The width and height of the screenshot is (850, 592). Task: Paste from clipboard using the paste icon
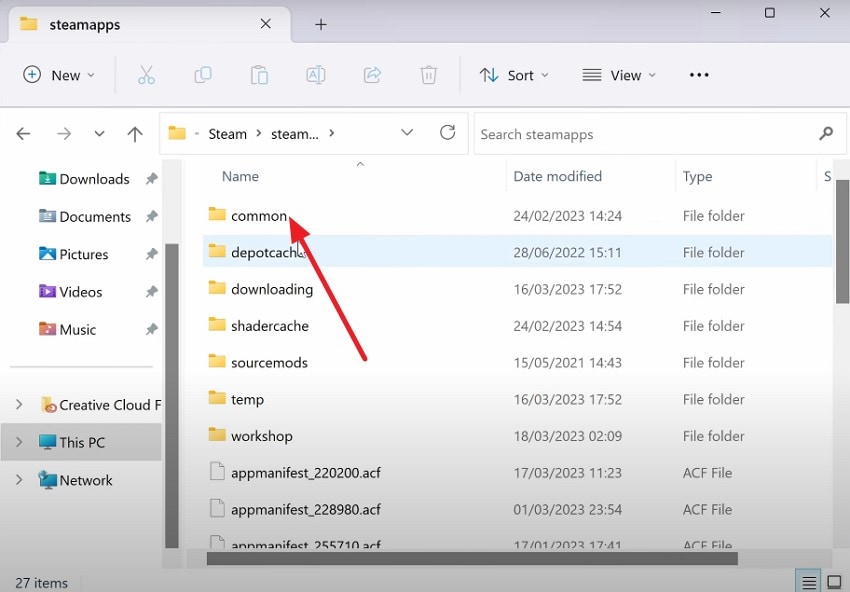pyautogui.click(x=259, y=74)
